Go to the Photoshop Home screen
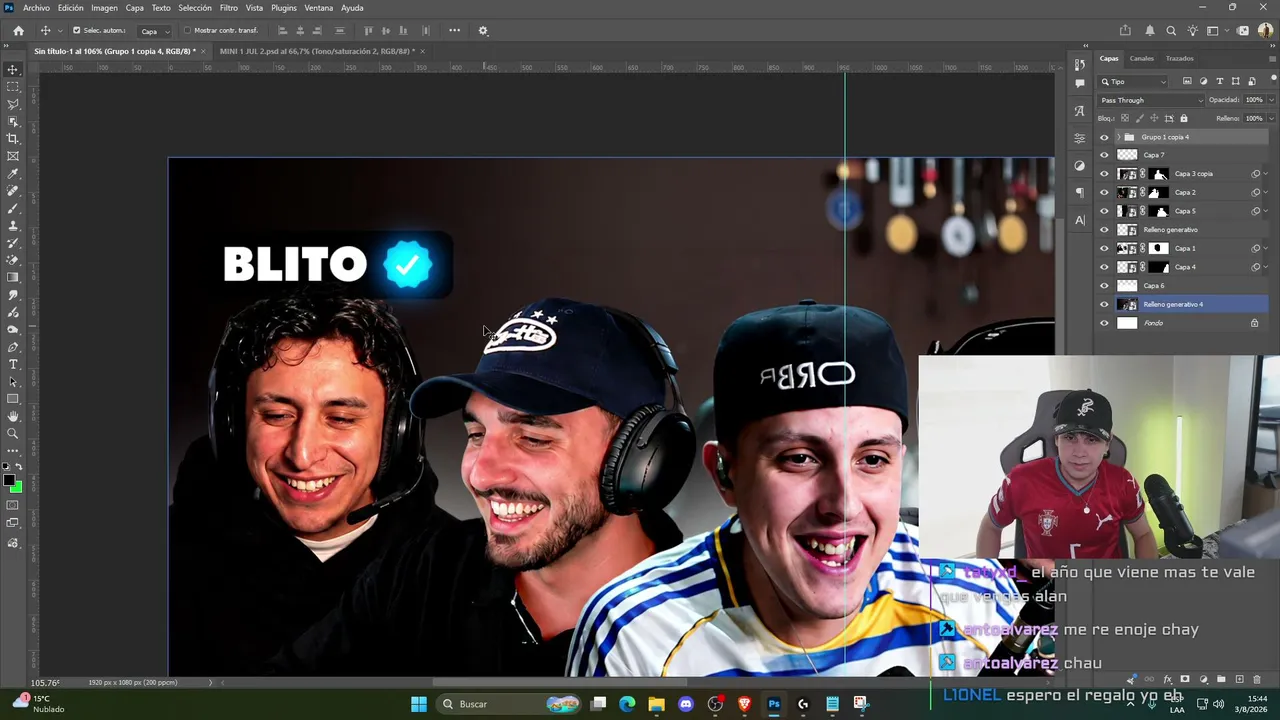Viewport: 1280px width, 720px height. pos(18,30)
